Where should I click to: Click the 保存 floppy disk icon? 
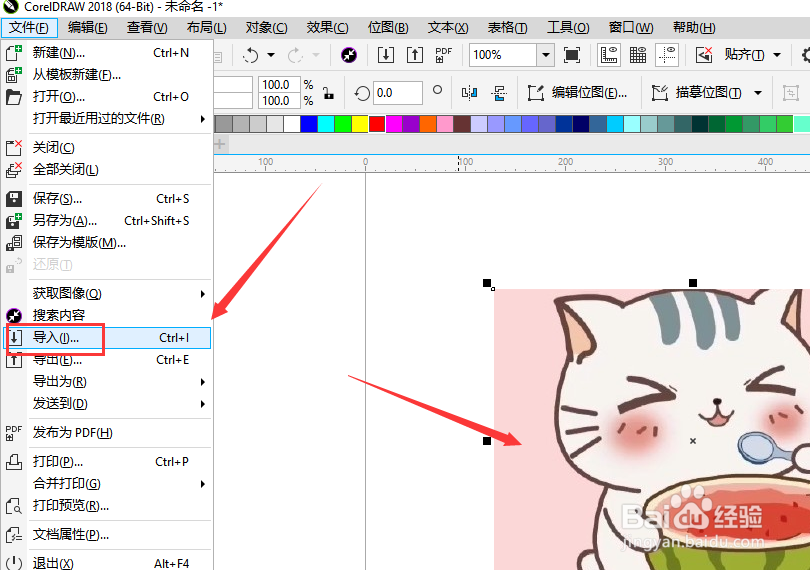pyautogui.click(x=14, y=199)
